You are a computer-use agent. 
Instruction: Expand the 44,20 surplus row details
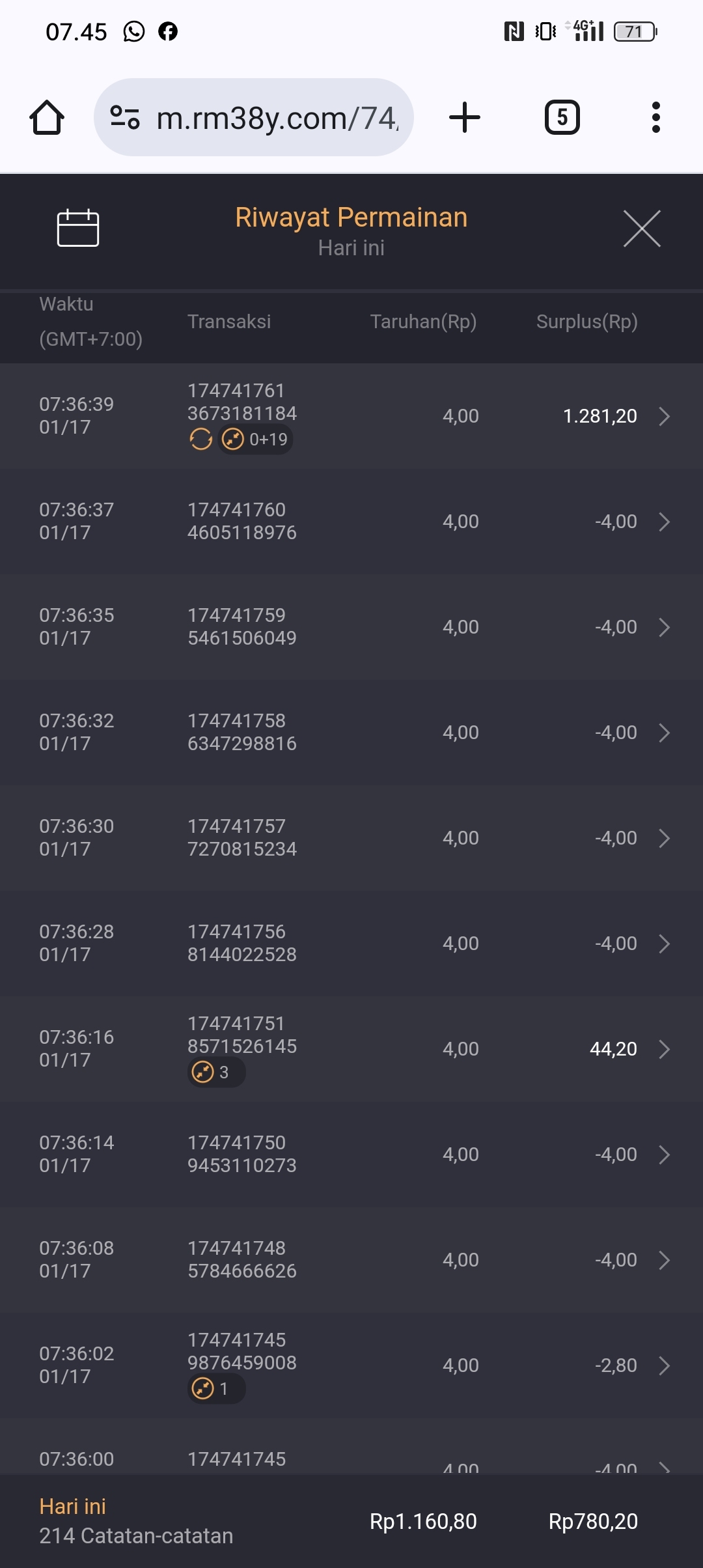(x=664, y=1049)
